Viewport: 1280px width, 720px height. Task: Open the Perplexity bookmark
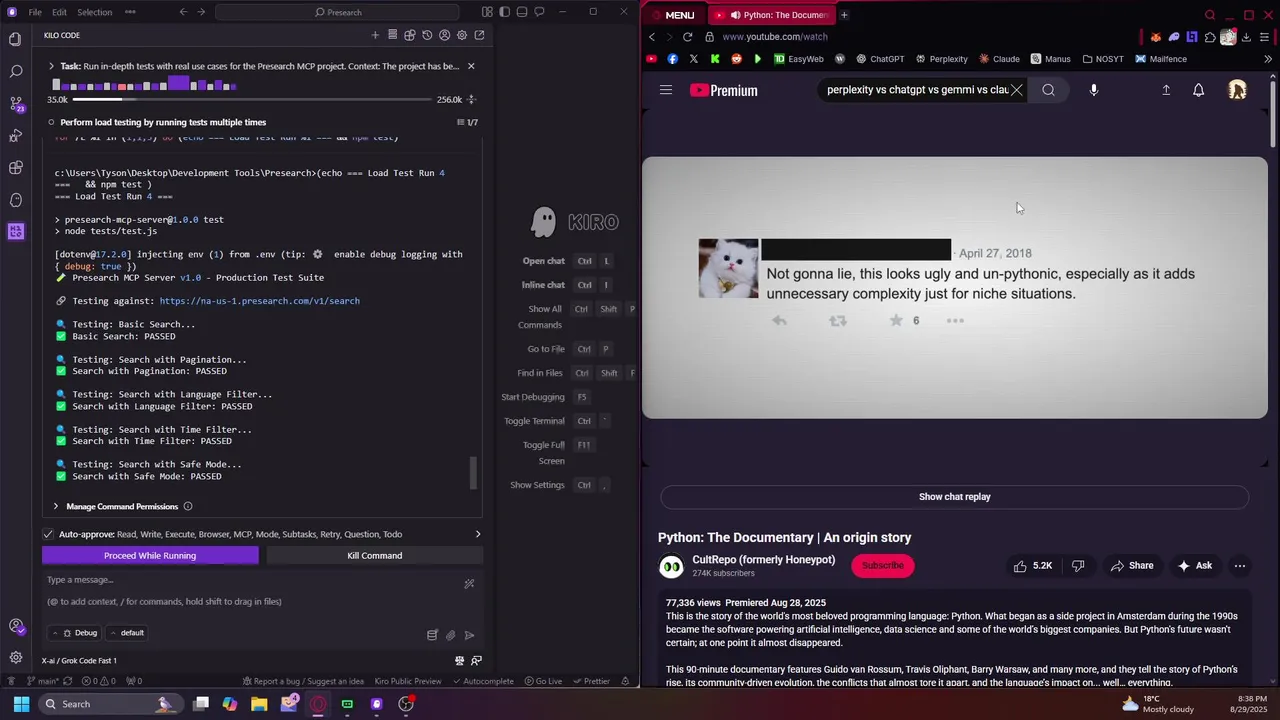tap(941, 59)
